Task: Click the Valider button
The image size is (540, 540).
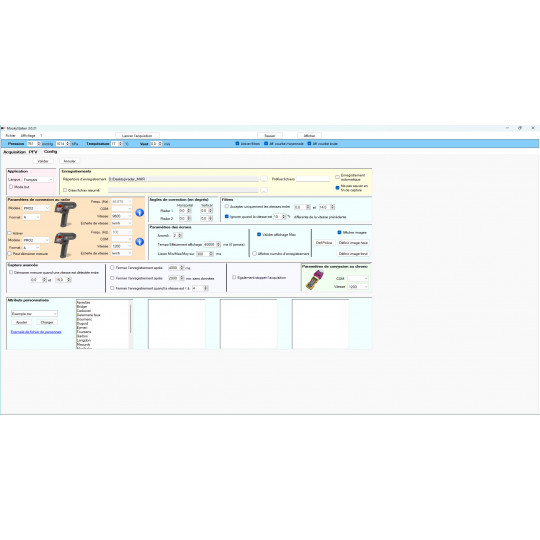Action: [43, 161]
